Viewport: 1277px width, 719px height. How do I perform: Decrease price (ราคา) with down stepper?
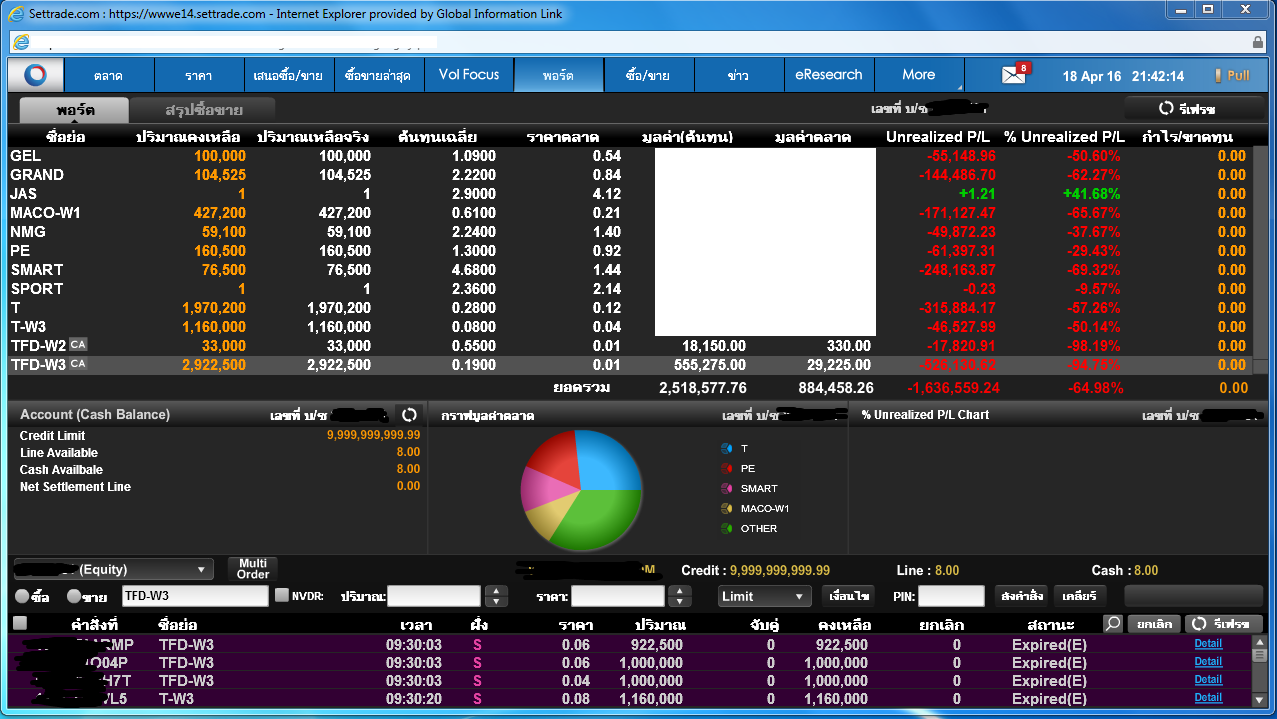click(x=679, y=602)
